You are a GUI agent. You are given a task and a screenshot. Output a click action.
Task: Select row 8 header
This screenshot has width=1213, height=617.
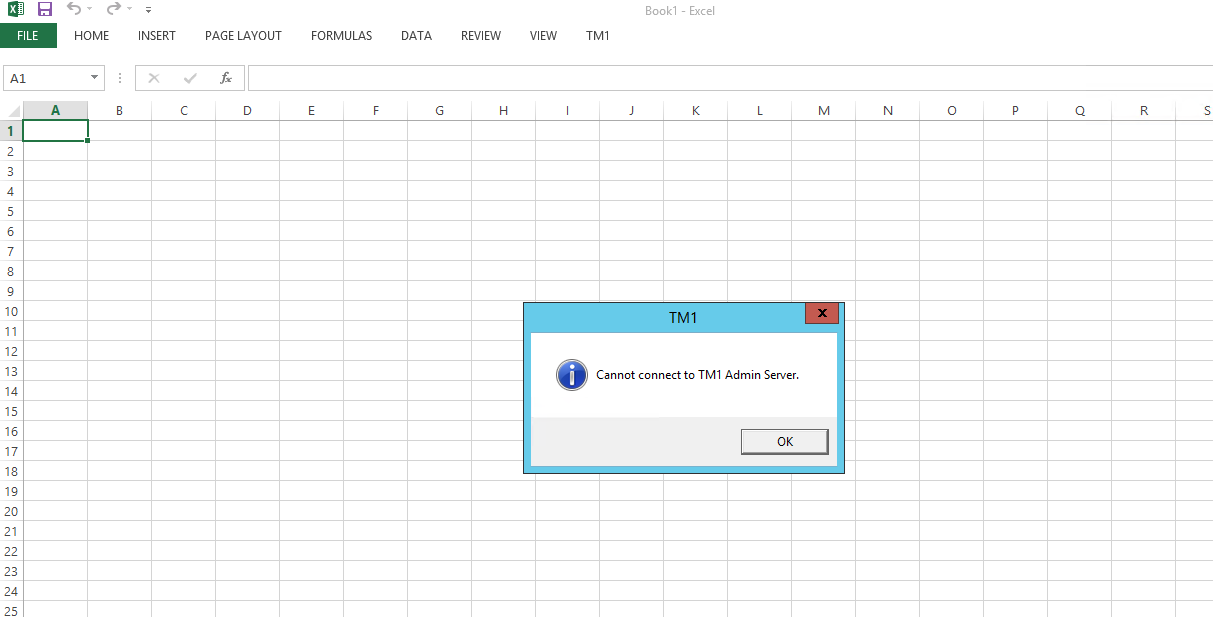pyautogui.click(x=11, y=271)
